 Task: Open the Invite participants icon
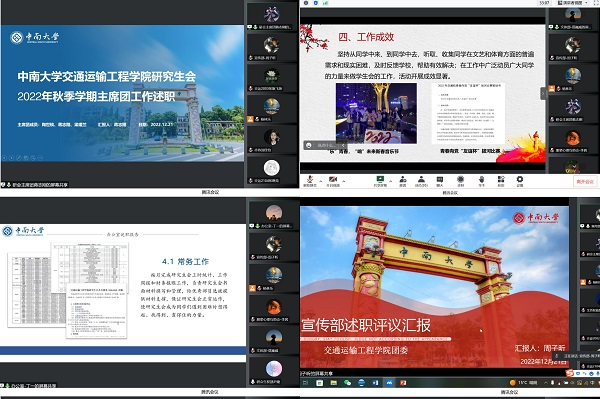(x=403, y=179)
